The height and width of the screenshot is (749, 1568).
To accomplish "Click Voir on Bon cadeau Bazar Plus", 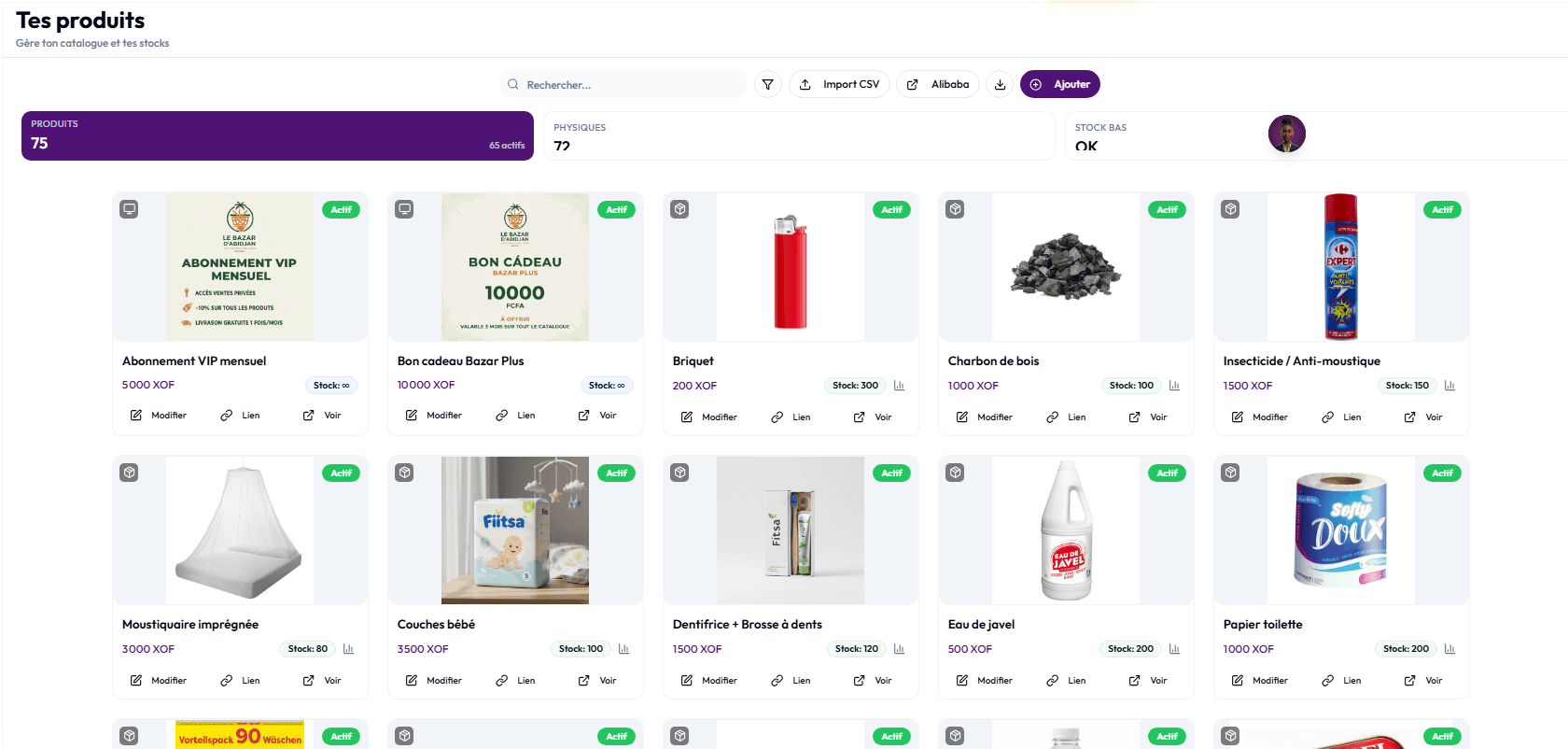I will tap(597, 416).
